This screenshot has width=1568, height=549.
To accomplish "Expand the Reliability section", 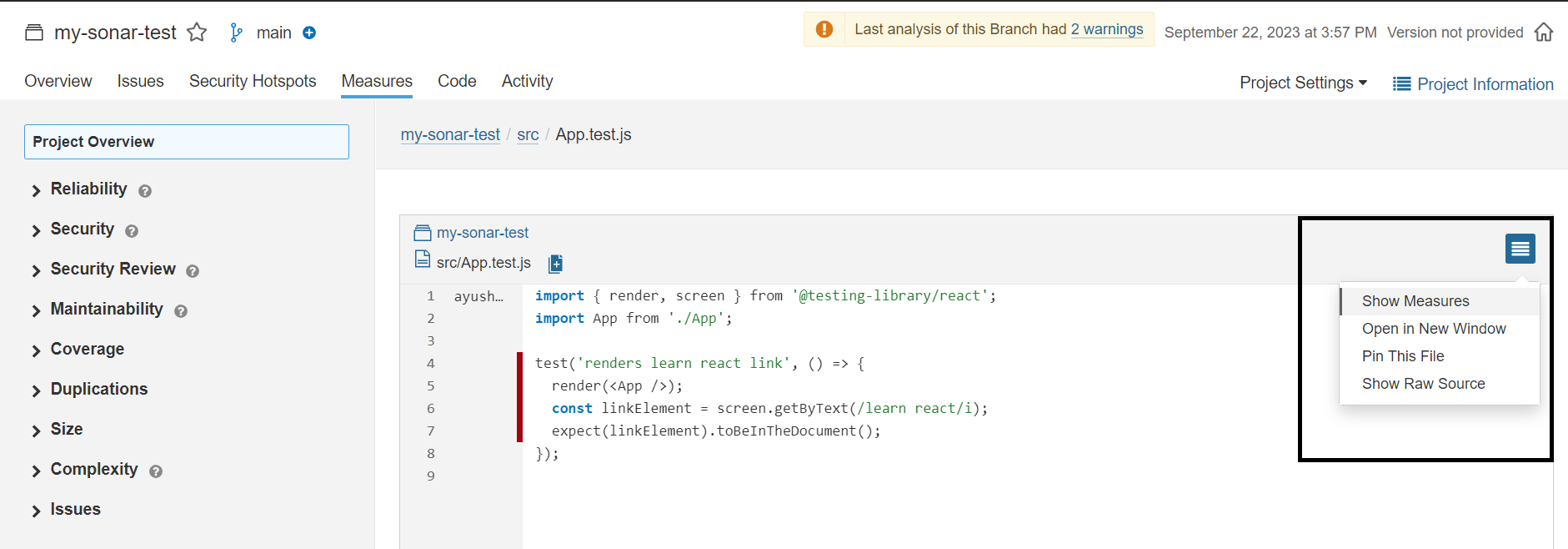I will pos(36,191).
